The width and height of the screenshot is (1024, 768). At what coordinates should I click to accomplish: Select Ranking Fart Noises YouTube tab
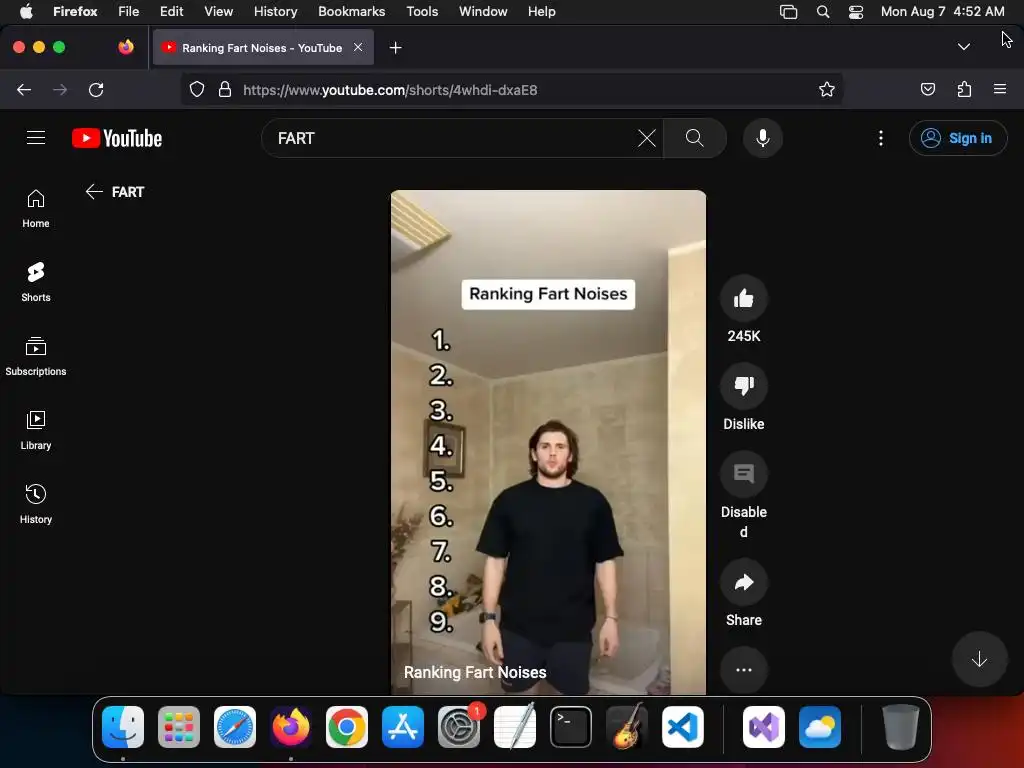263,47
